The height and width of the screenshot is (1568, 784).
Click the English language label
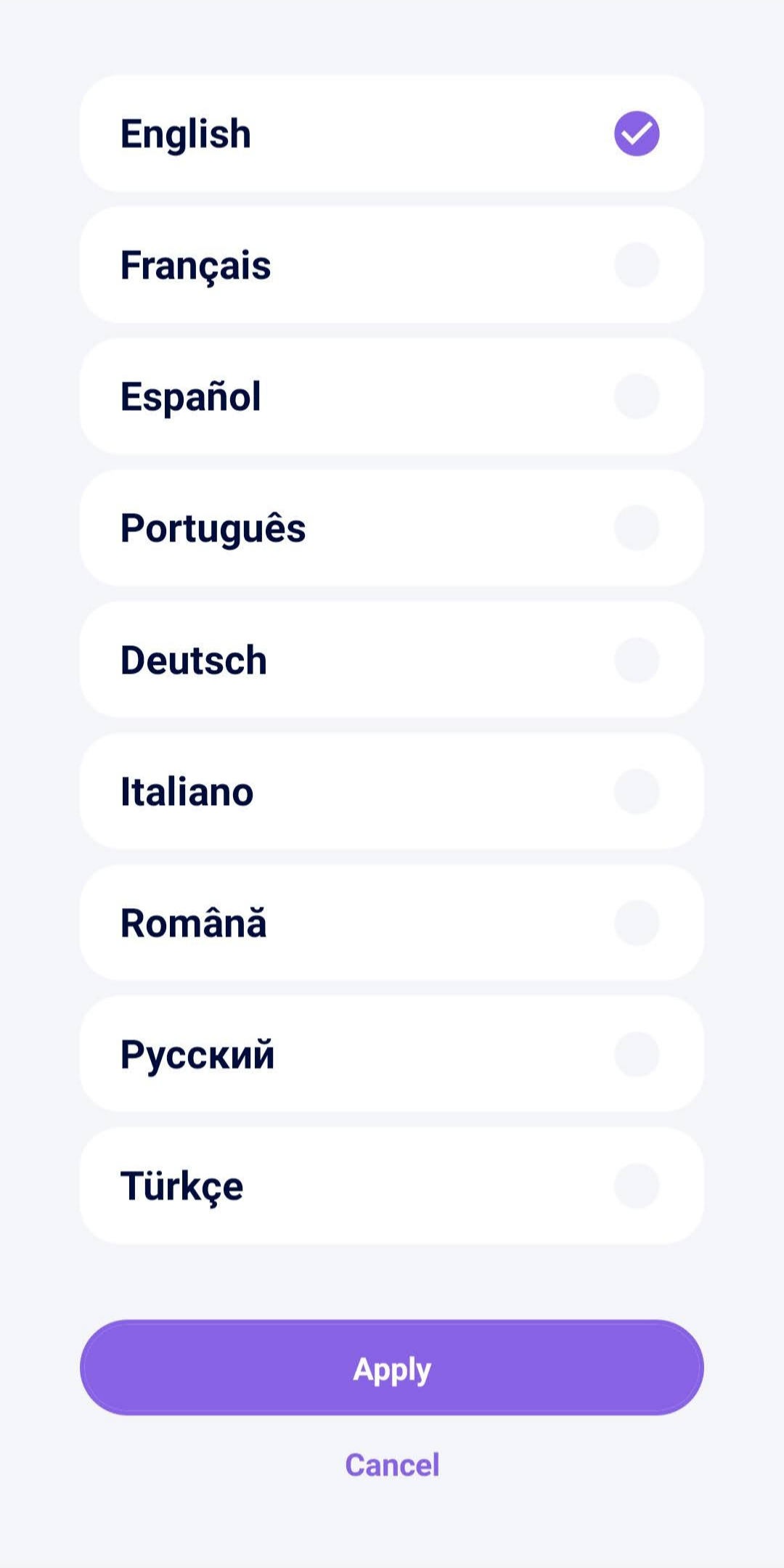pos(186,134)
